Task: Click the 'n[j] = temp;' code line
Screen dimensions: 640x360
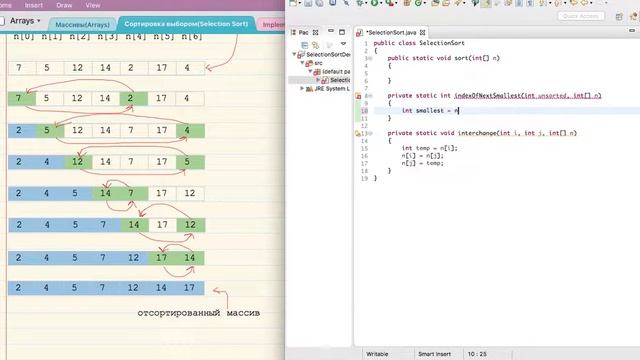Action: tap(422, 163)
